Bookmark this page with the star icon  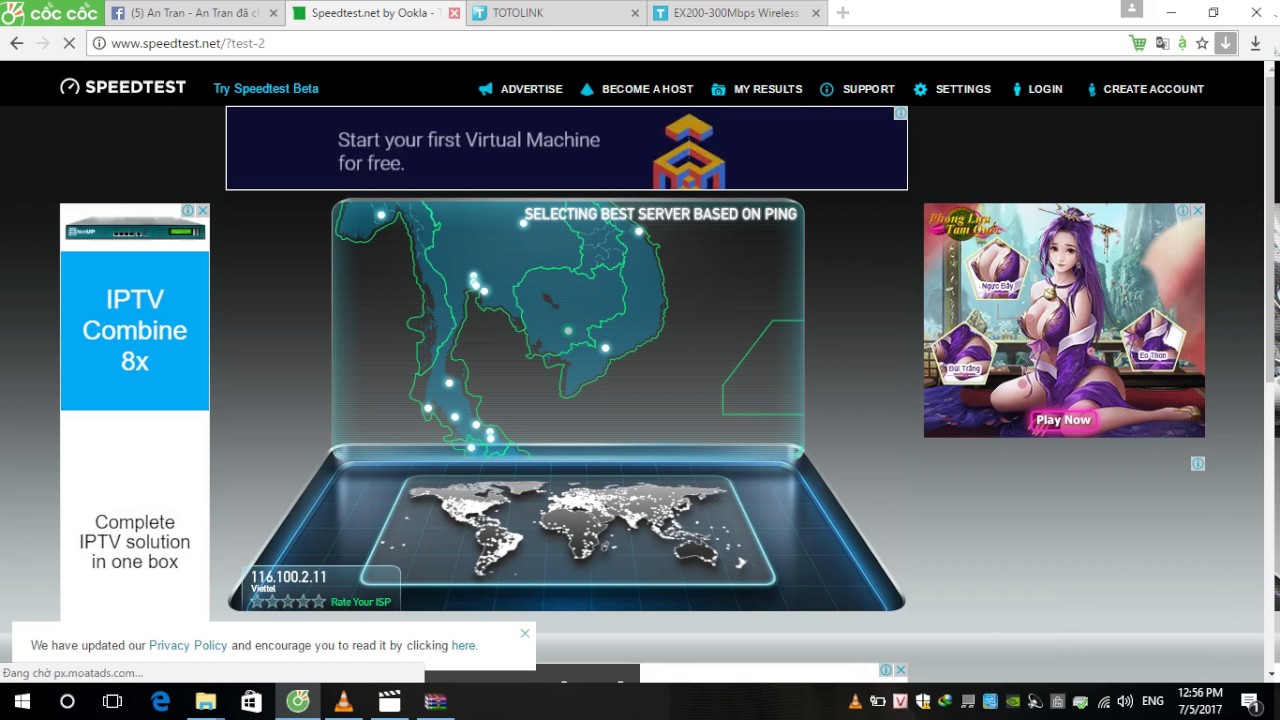point(1202,43)
